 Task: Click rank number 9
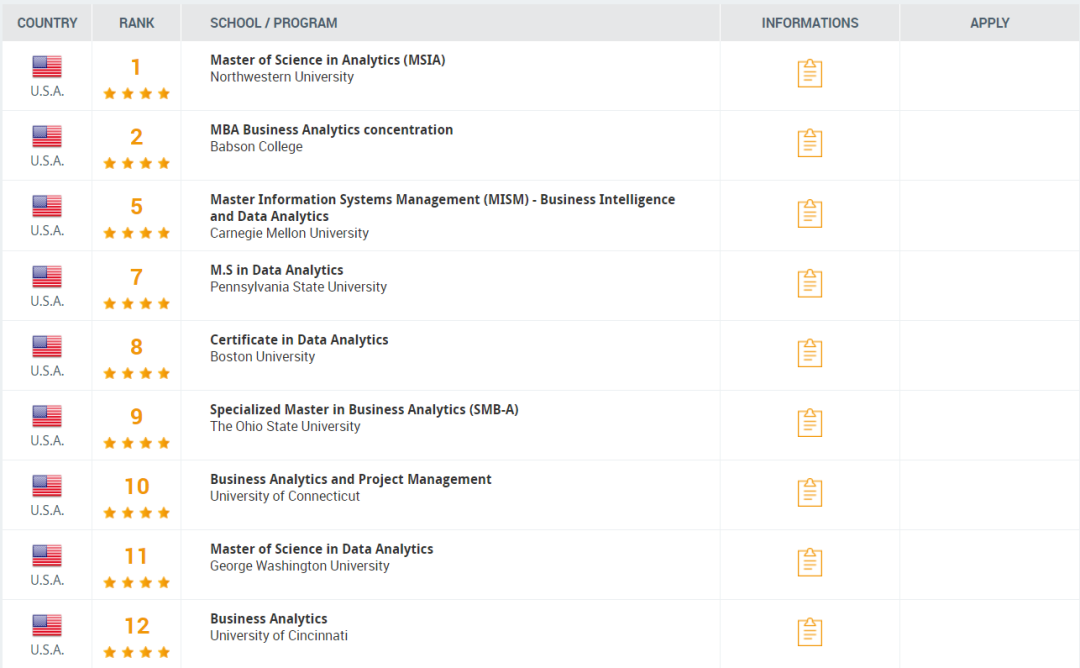[x=136, y=416]
